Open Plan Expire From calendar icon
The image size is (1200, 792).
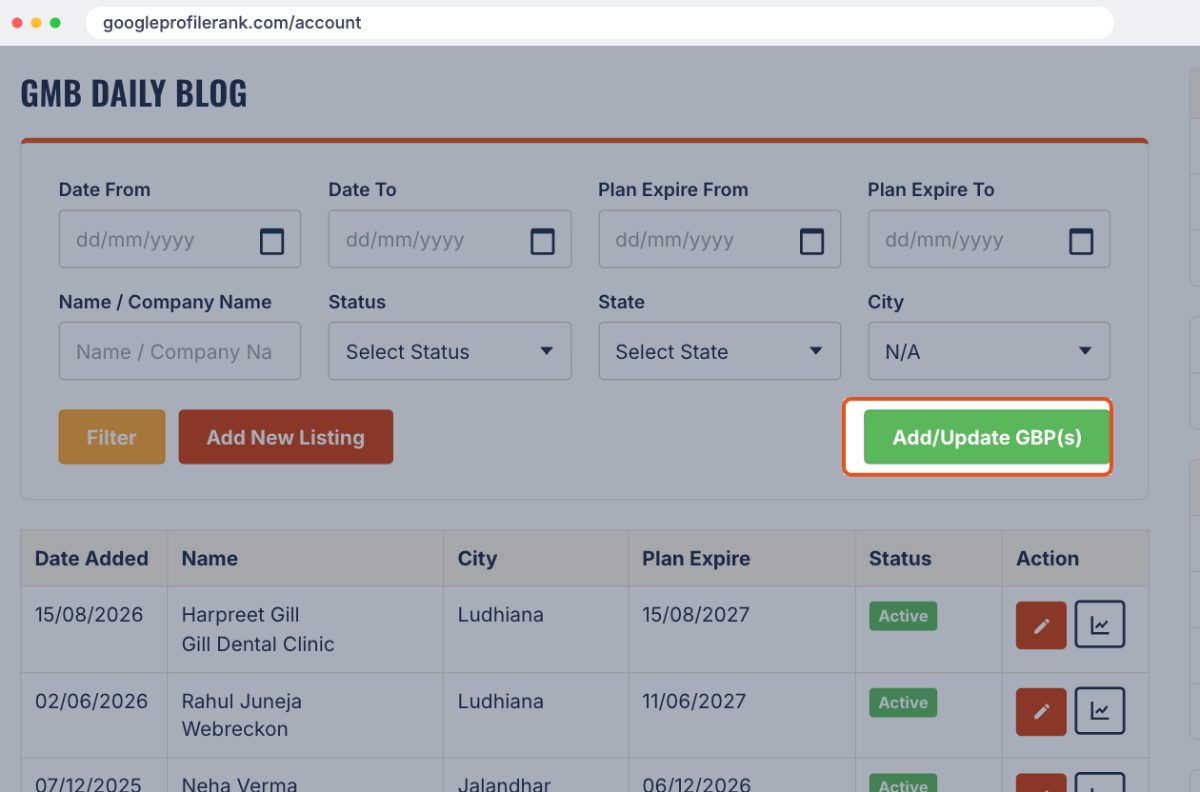tap(812, 241)
